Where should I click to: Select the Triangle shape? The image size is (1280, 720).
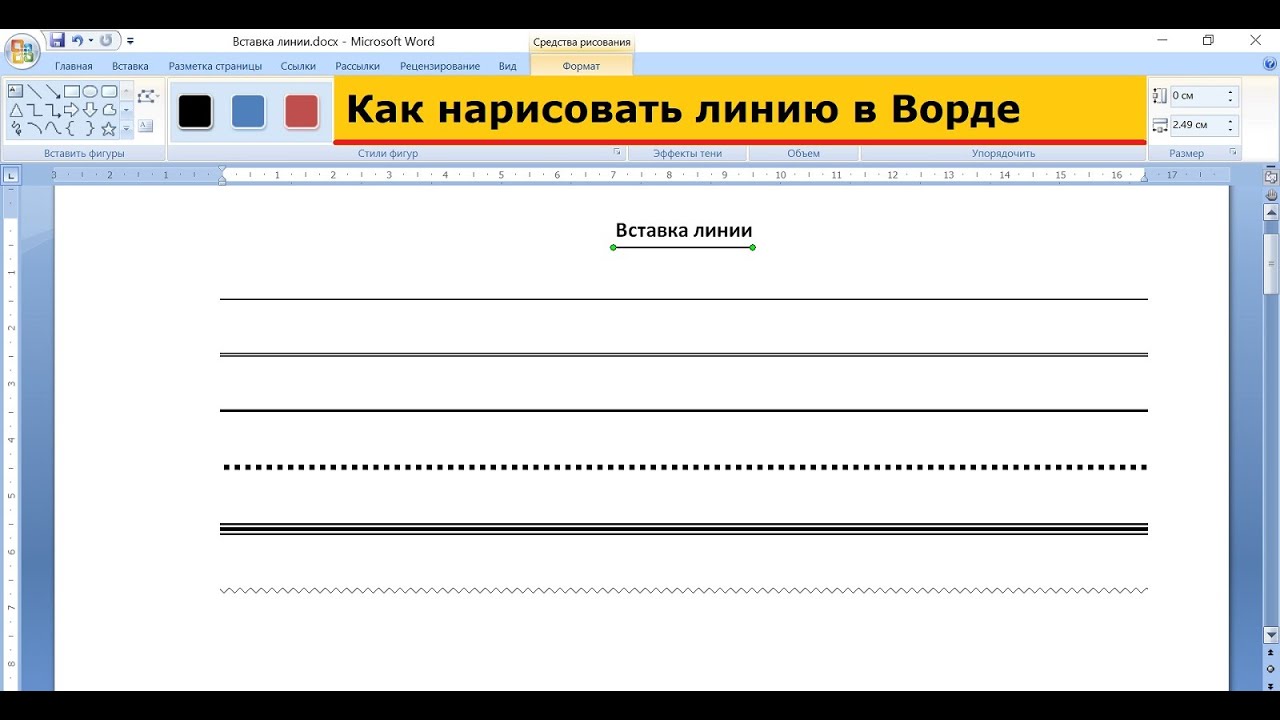tap(15, 110)
